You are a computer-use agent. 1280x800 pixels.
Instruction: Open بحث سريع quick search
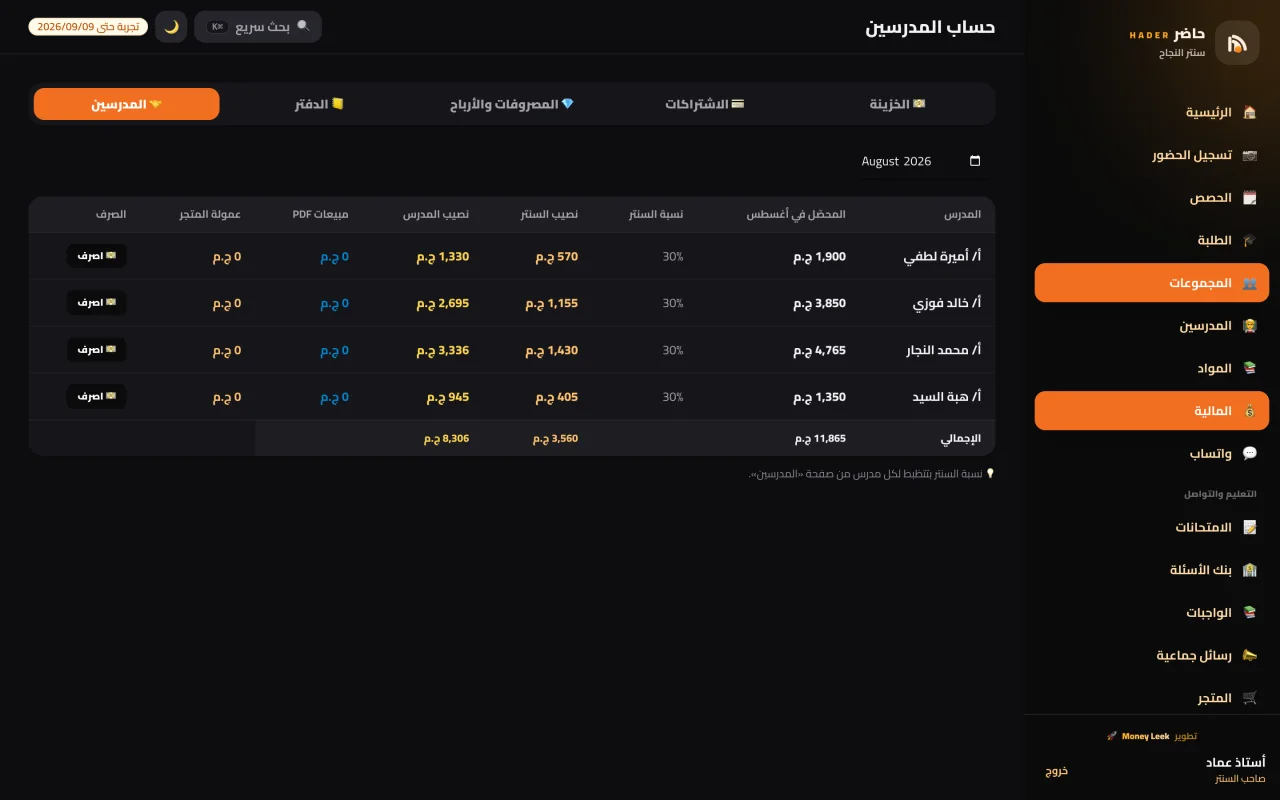point(258,27)
